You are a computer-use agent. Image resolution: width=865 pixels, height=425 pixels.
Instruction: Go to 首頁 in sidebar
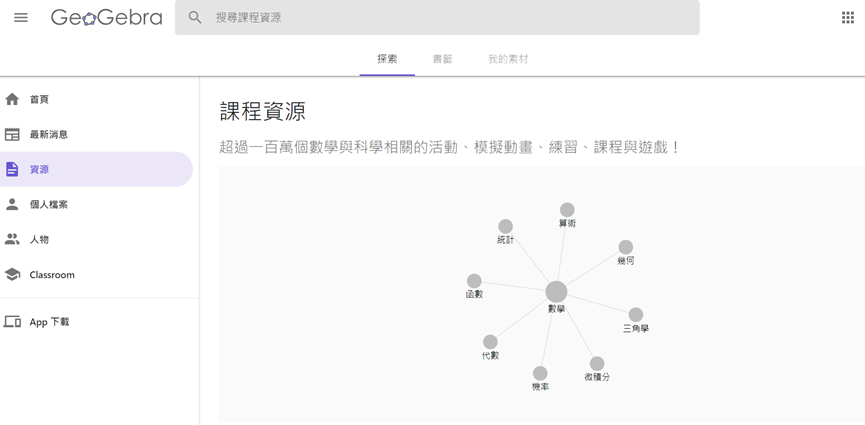(97, 99)
